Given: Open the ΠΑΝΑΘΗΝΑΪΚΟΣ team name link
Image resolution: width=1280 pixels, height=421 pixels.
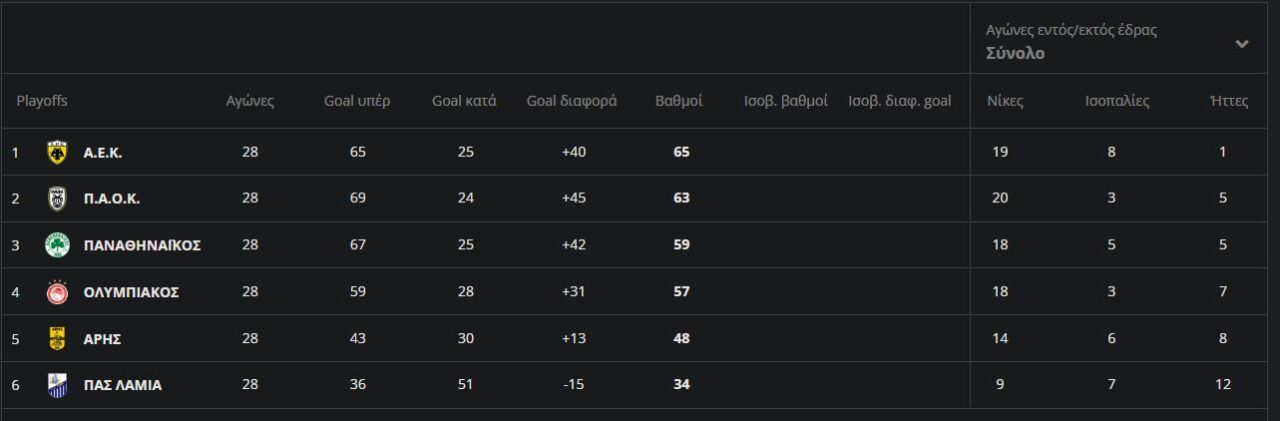Looking at the screenshot, I should [142, 245].
